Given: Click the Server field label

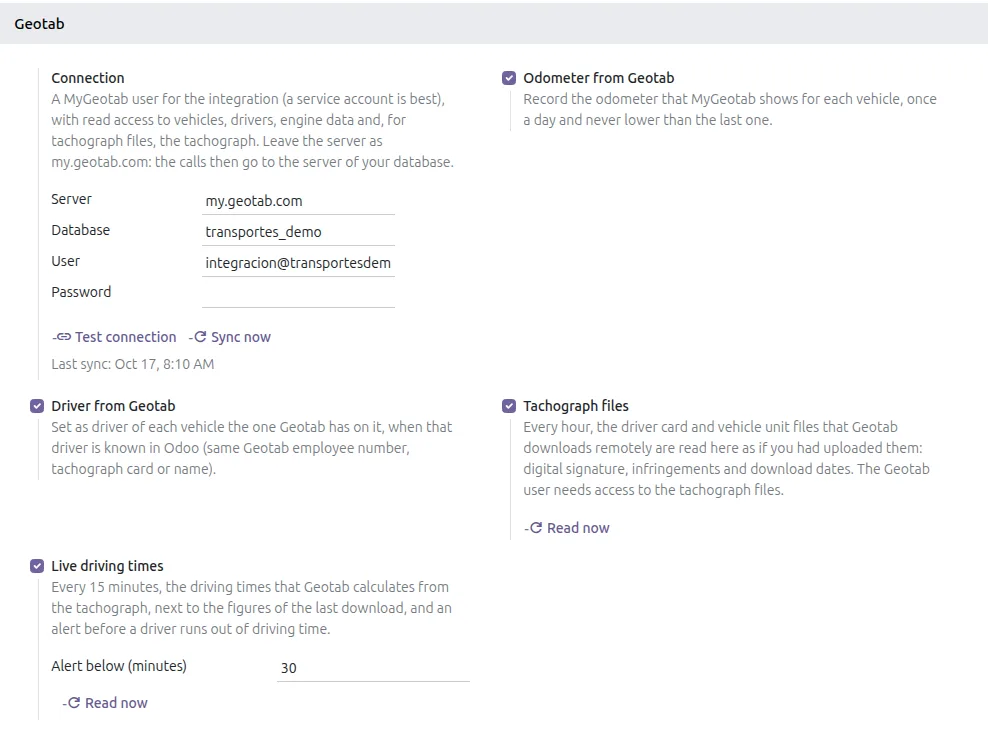Looking at the screenshot, I should (71, 199).
